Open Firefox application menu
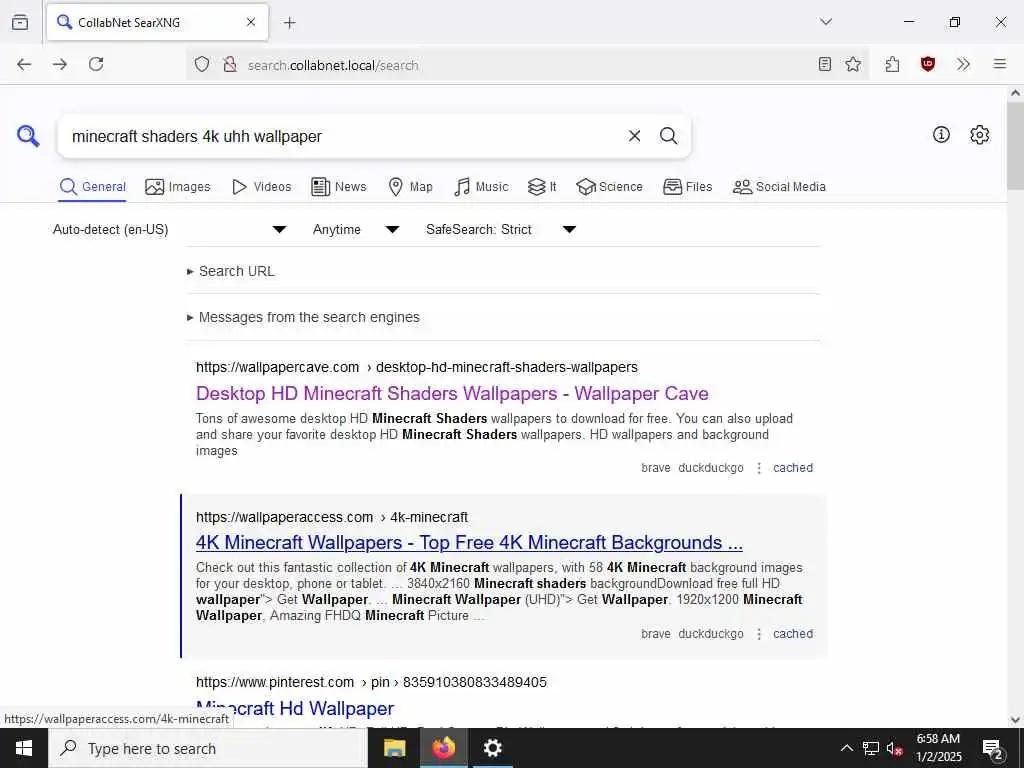Screen dimensions: 1024x768 999,64
